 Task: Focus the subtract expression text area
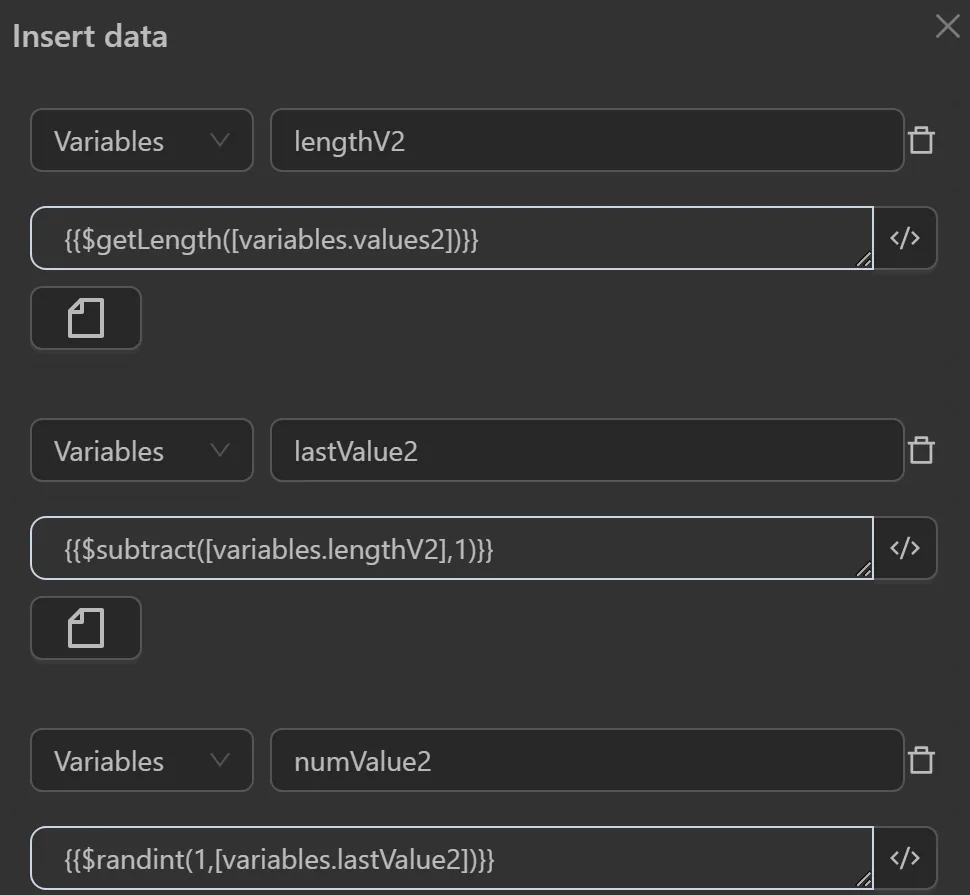(x=452, y=549)
